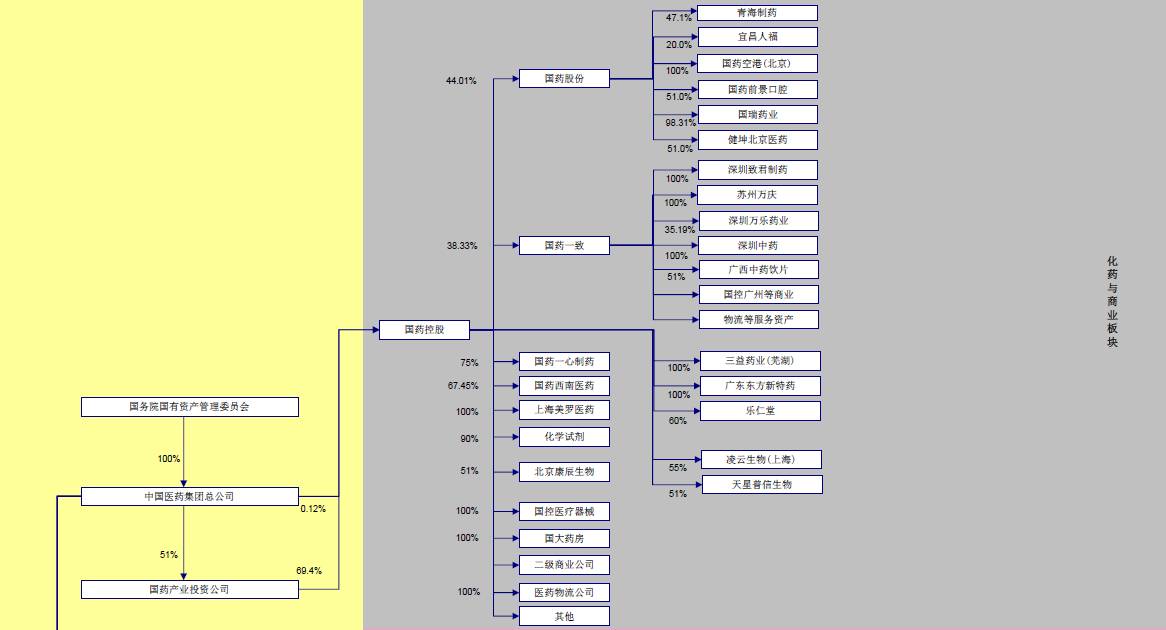Click the 35.19% percentage label
Image resolution: width=1166 pixels, height=630 pixels.
click(680, 230)
